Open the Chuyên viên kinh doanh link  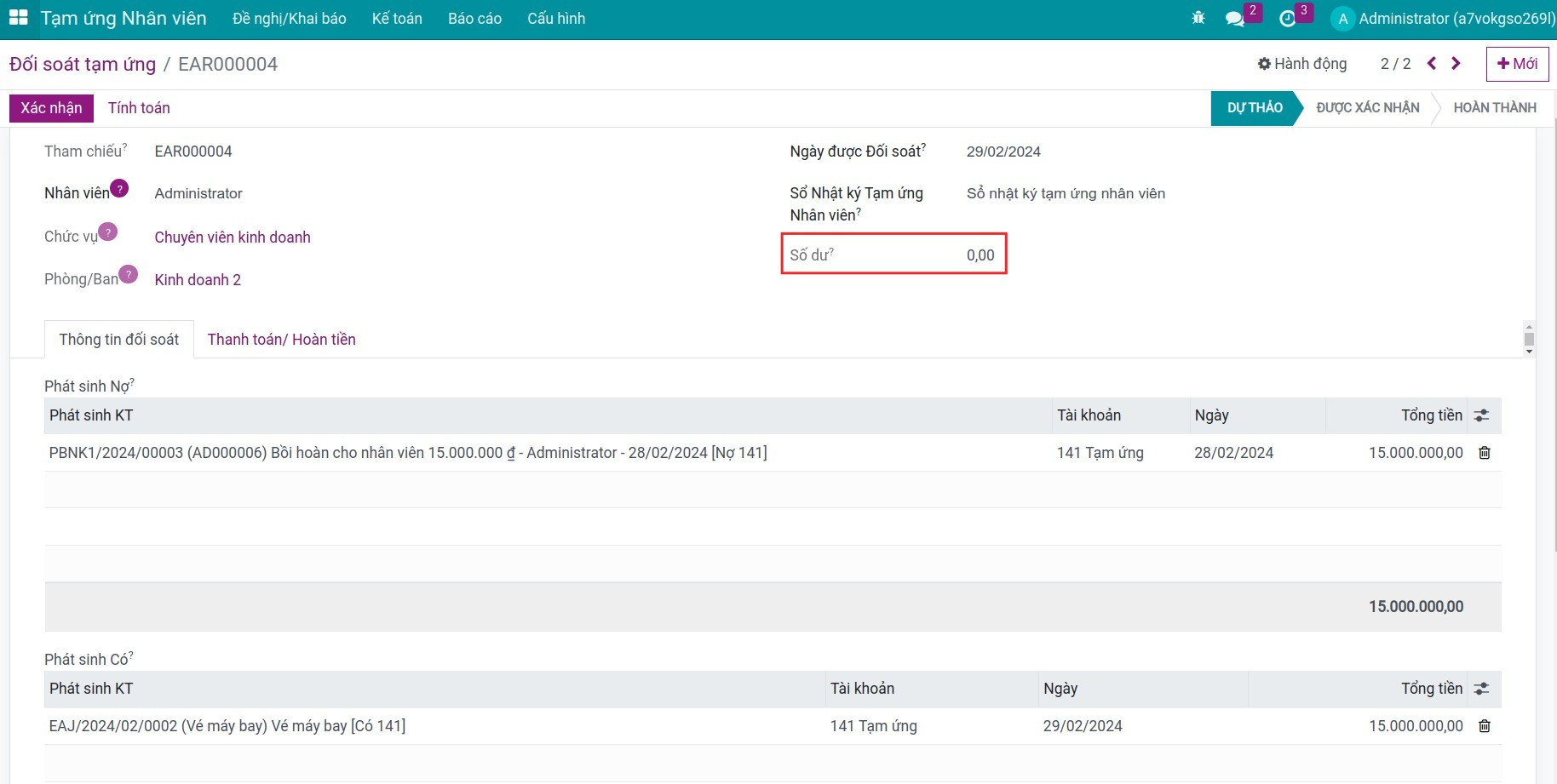point(233,237)
